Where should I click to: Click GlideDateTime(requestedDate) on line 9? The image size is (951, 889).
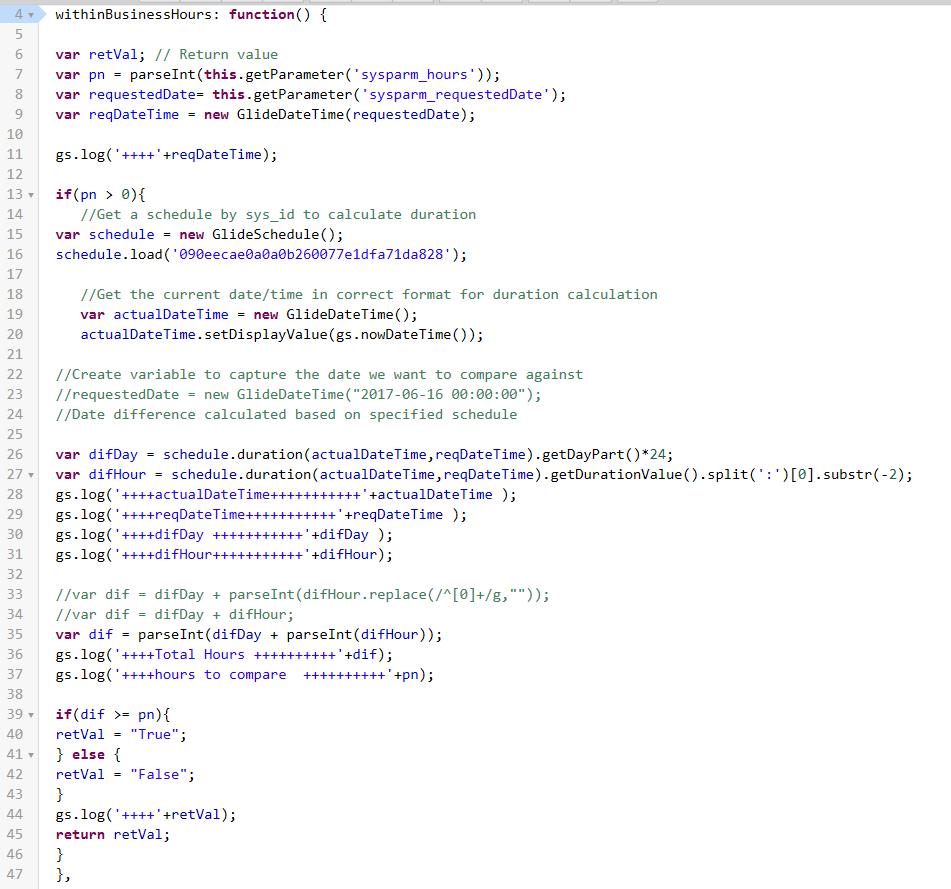[352, 115]
